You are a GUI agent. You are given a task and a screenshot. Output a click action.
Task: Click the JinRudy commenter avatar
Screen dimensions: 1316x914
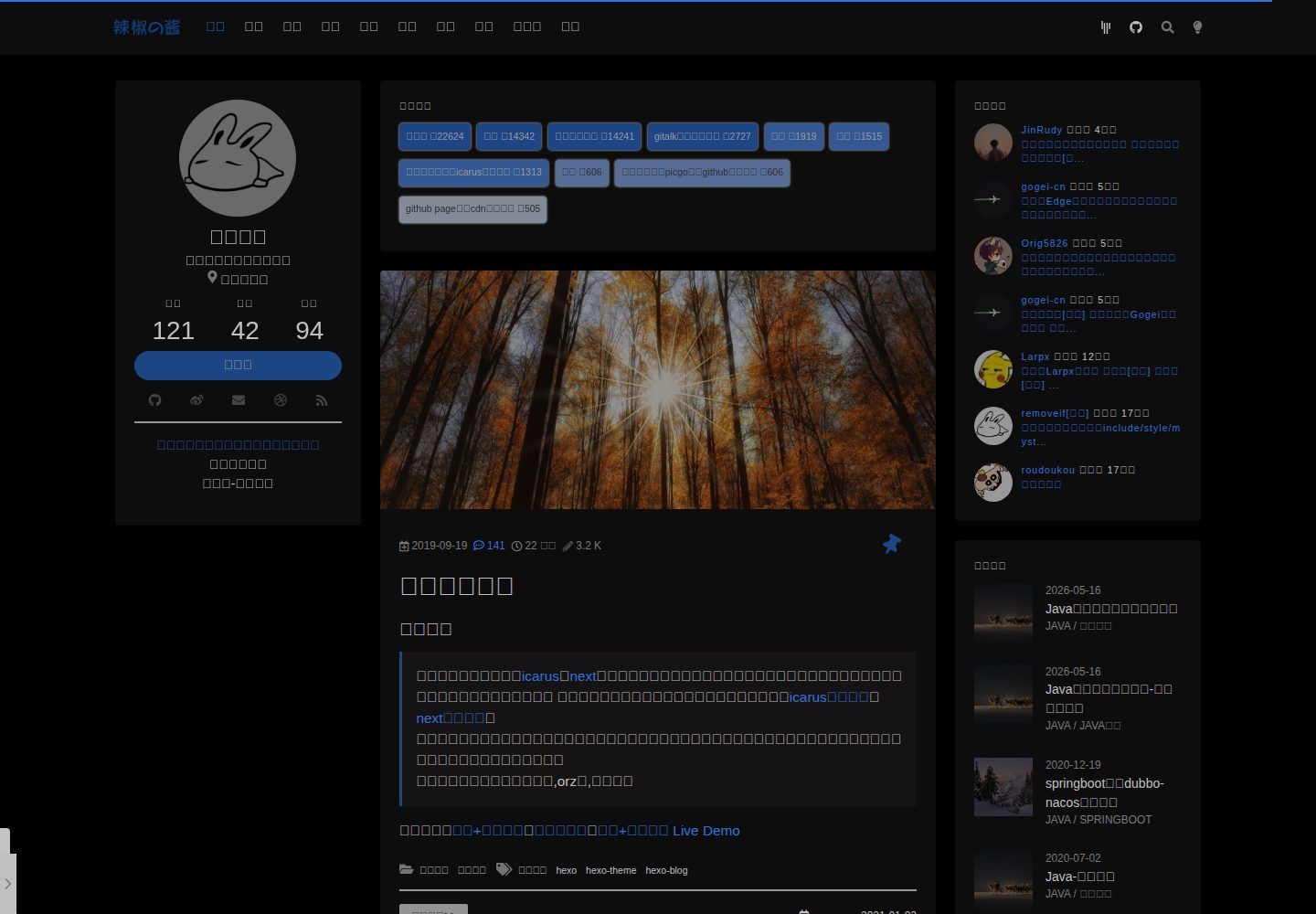[x=993, y=143]
